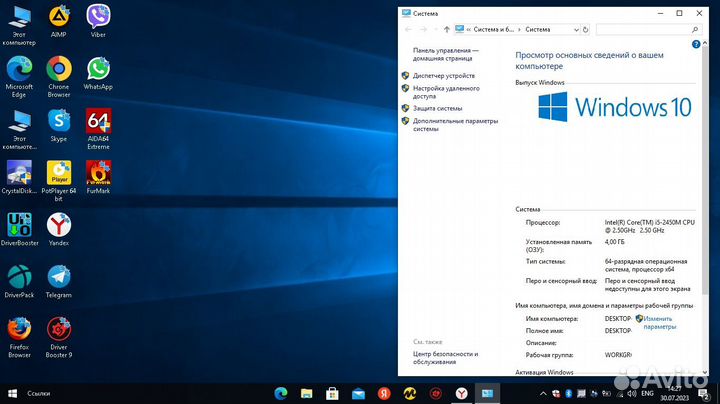The image size is (720, 404).
Task: Click the ENG language indicator
Action: (647, 393)
